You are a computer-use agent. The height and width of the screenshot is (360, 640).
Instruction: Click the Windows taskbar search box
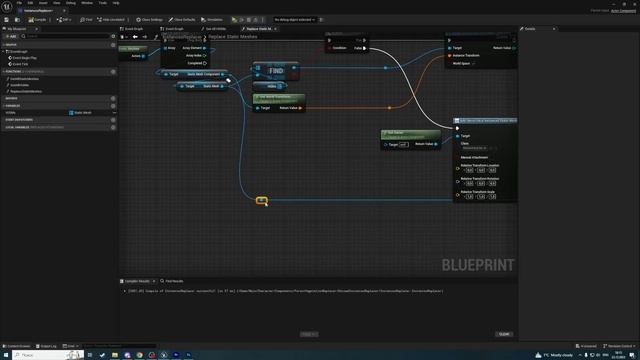[x=48, y=355]
